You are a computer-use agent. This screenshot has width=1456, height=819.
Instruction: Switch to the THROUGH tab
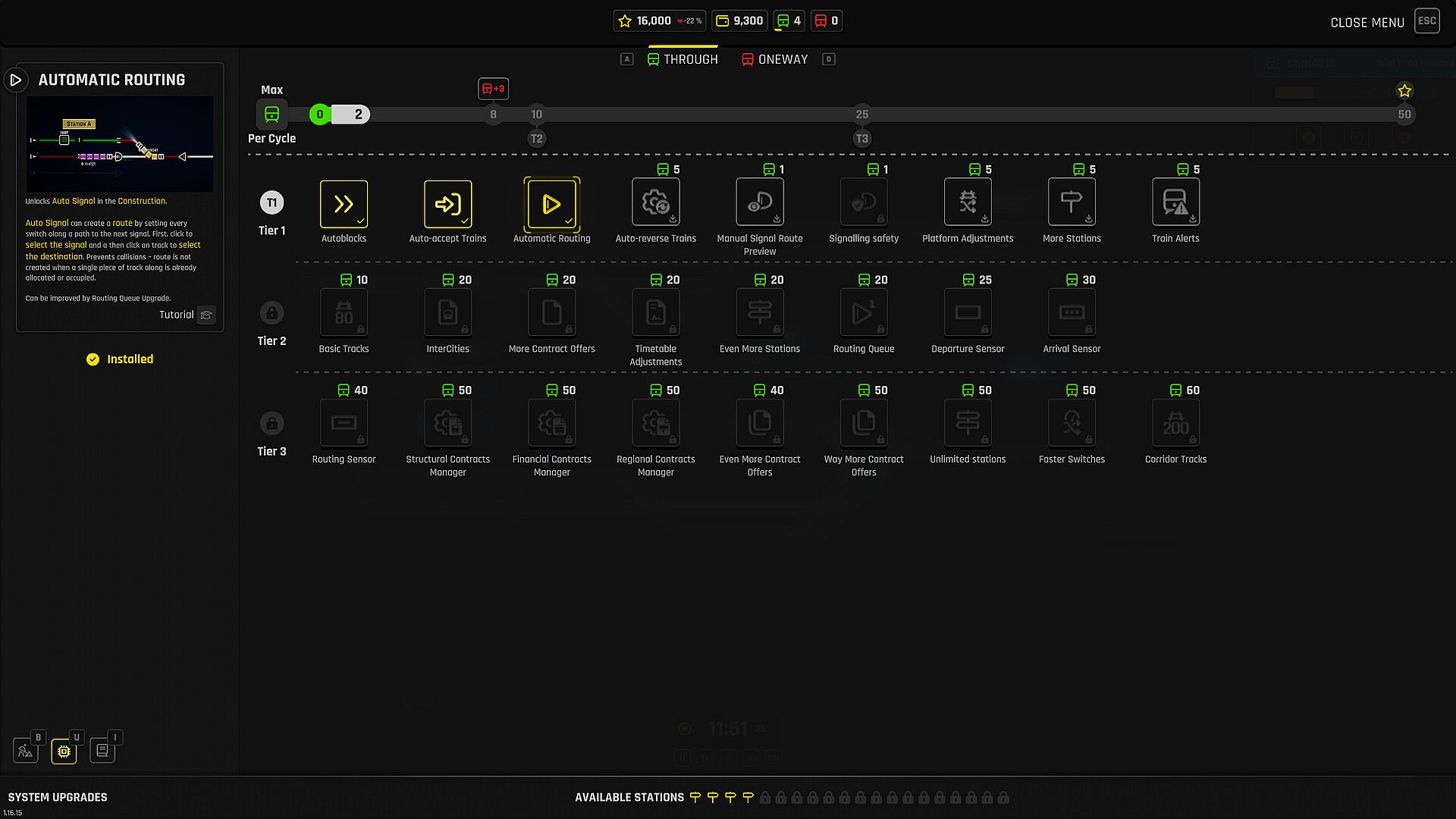click(x=682, y=59)
